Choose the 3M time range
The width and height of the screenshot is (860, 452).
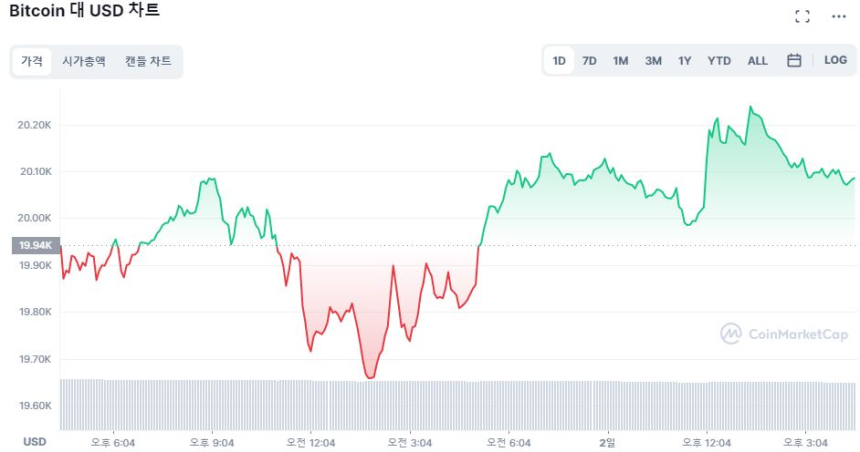(653, 61)
